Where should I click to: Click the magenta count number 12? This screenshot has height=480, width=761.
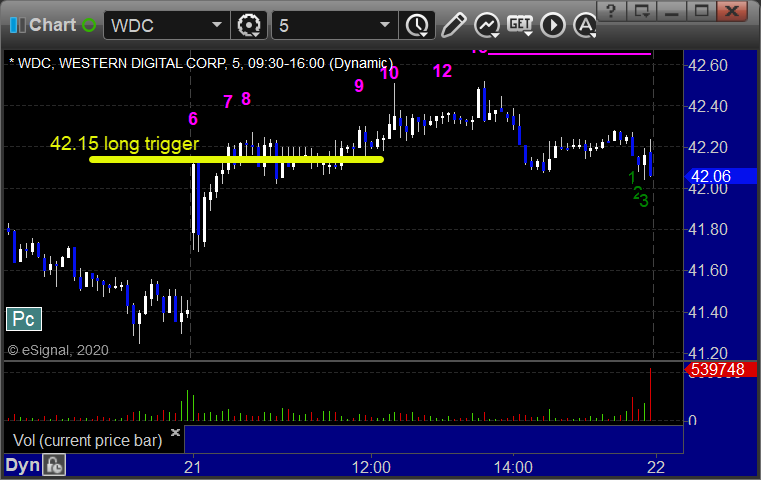442,71
